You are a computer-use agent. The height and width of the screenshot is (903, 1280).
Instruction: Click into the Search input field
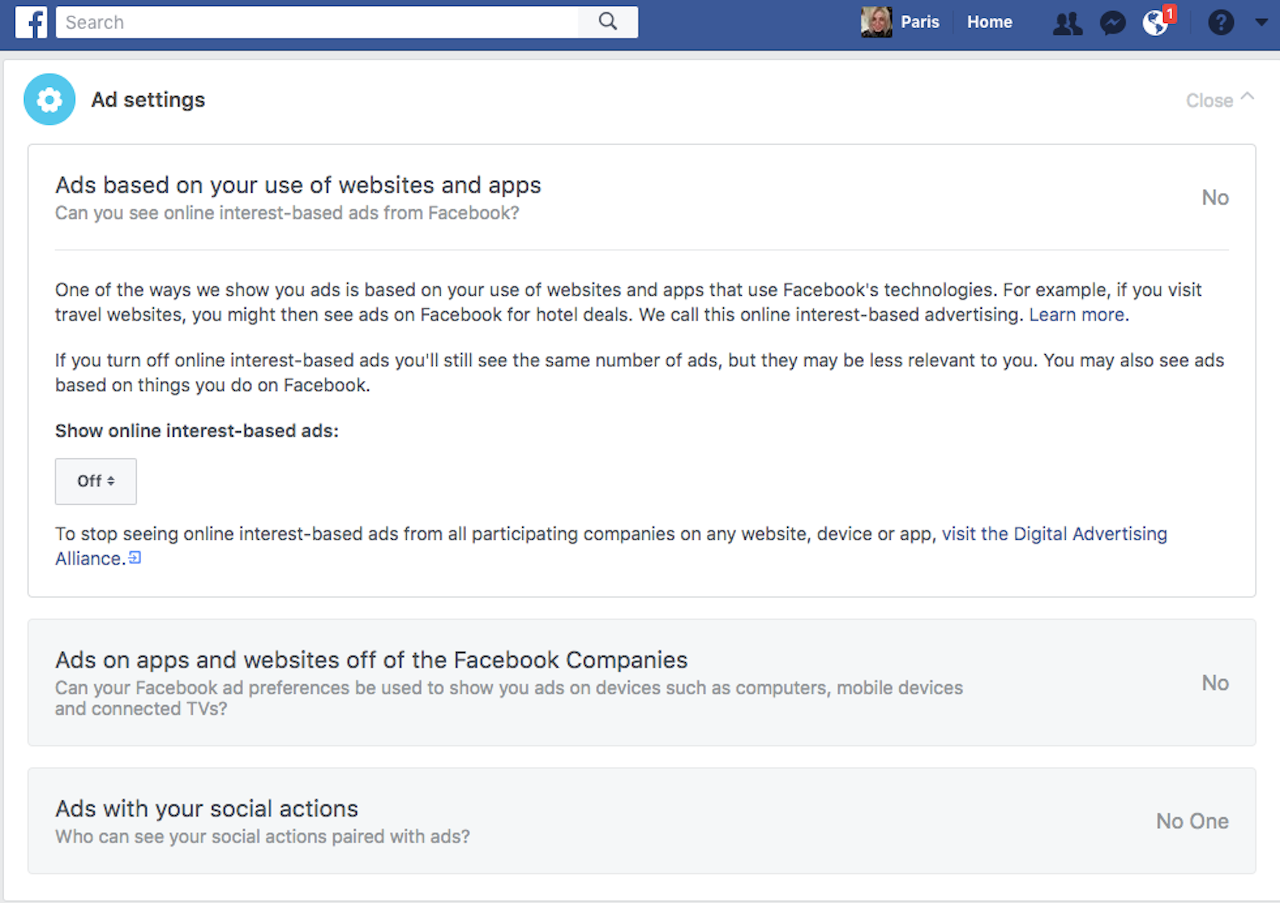coord(318,22)
